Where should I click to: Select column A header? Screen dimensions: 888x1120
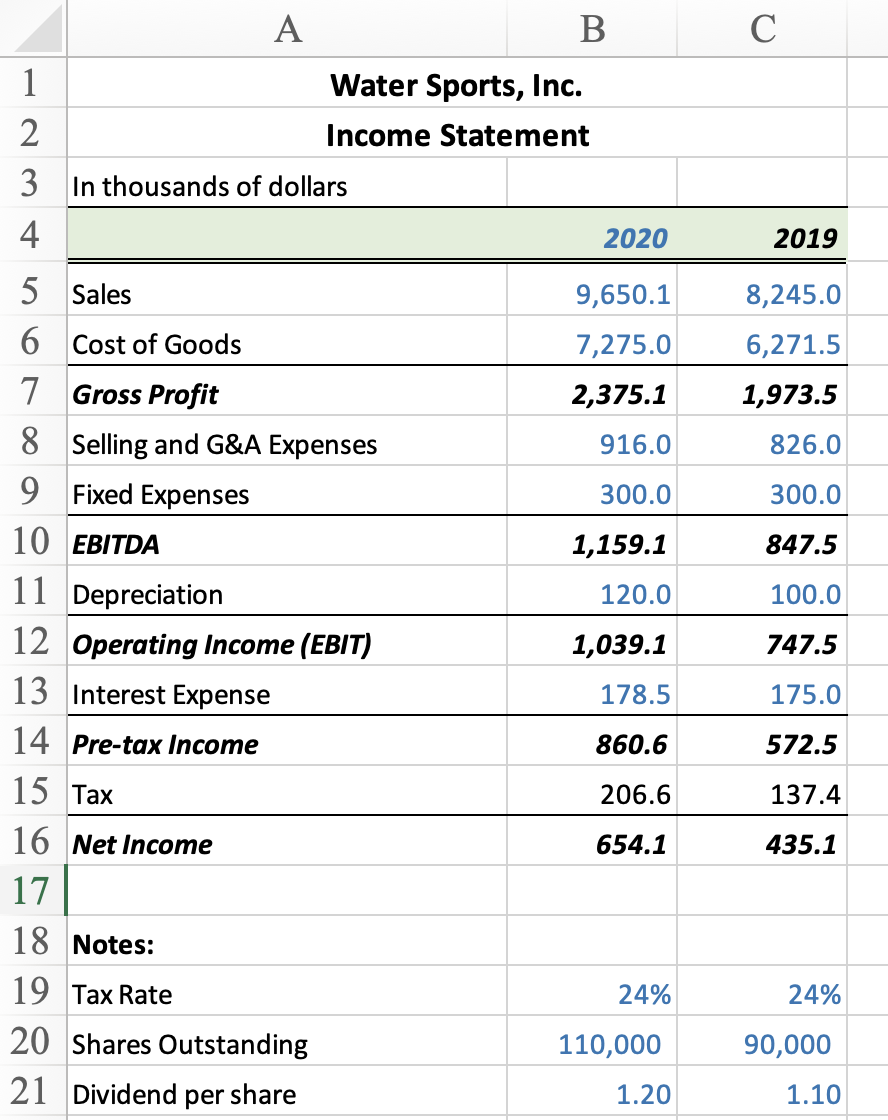[287, 29]
